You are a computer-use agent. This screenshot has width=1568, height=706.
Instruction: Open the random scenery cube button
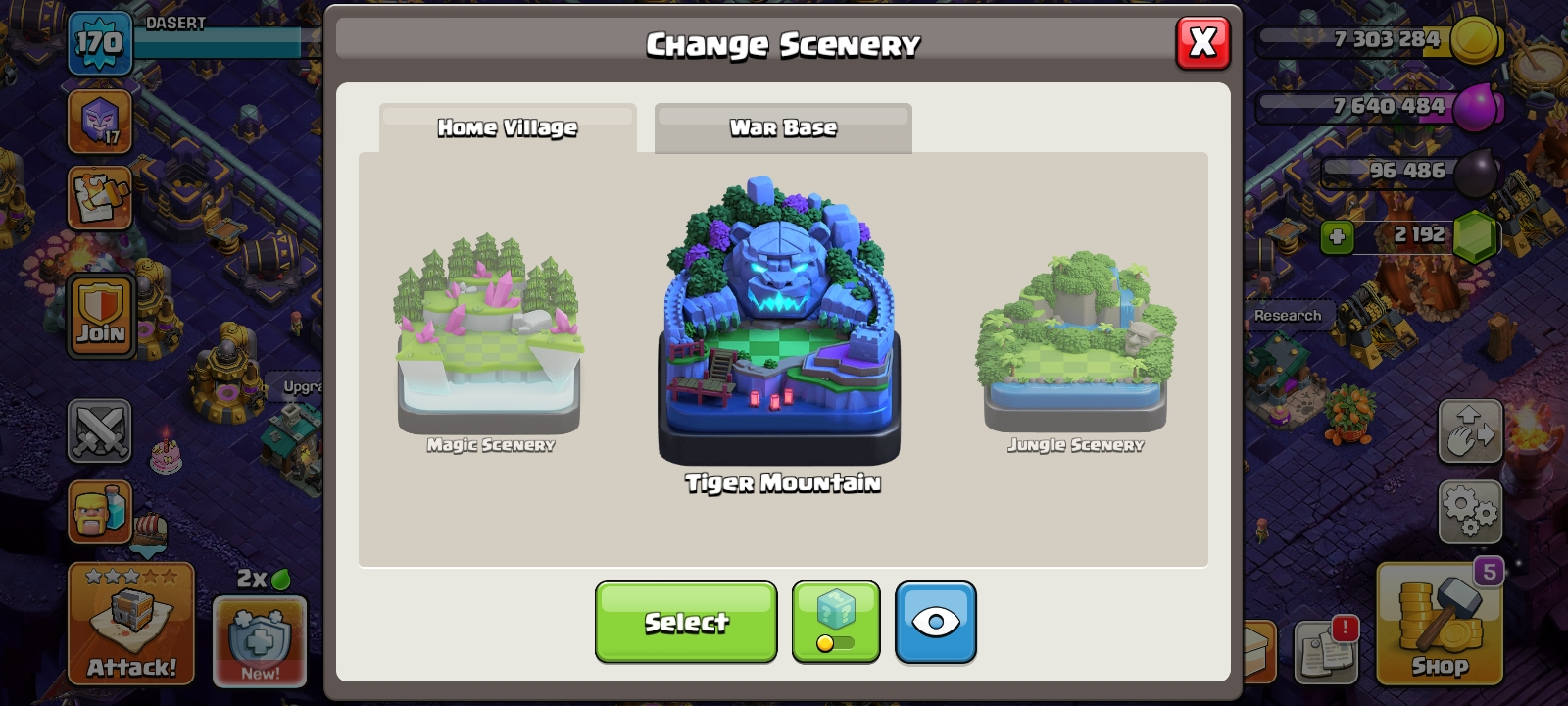[836, 622]
